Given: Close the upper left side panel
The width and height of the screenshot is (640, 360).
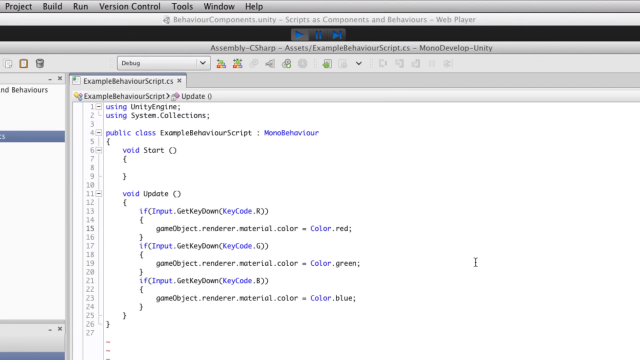Looking at the screenshot, I should click(x=60, y=78).
